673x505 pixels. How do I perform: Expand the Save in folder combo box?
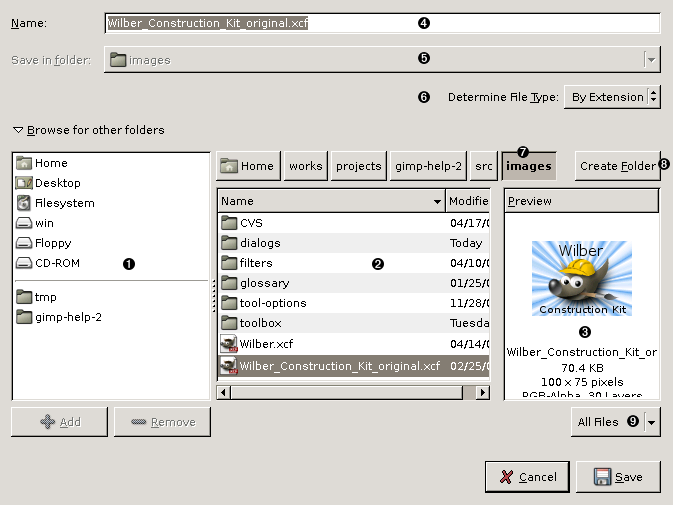652,60
